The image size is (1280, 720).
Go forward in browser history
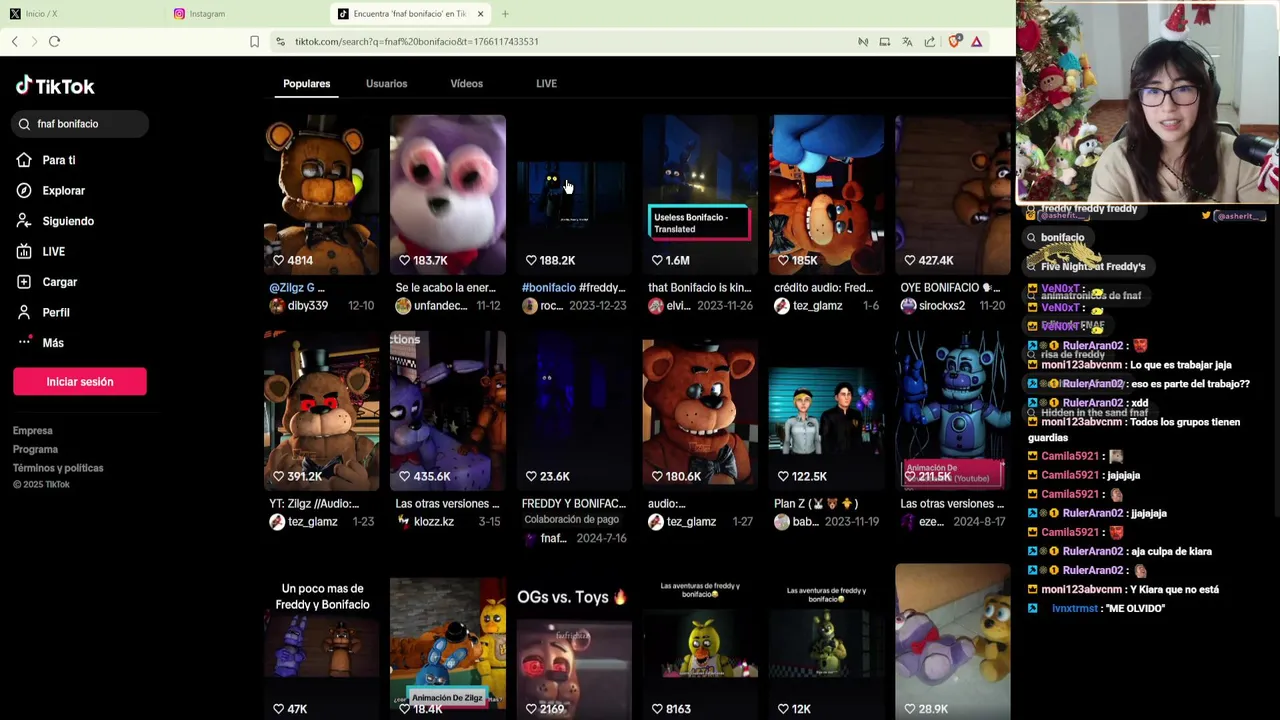(x=34, y=41)
